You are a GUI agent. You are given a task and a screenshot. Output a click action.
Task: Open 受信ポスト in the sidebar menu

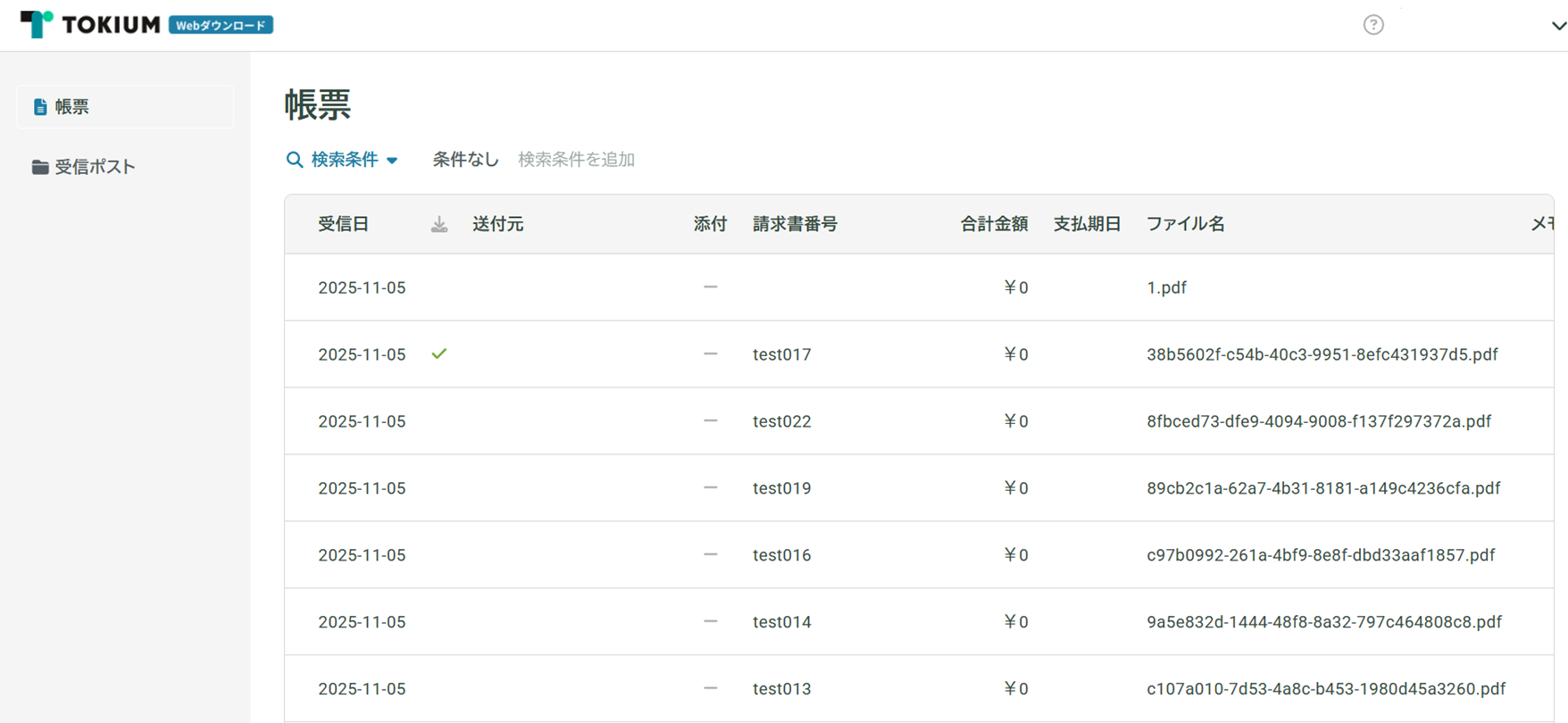[x=95, y=167]
